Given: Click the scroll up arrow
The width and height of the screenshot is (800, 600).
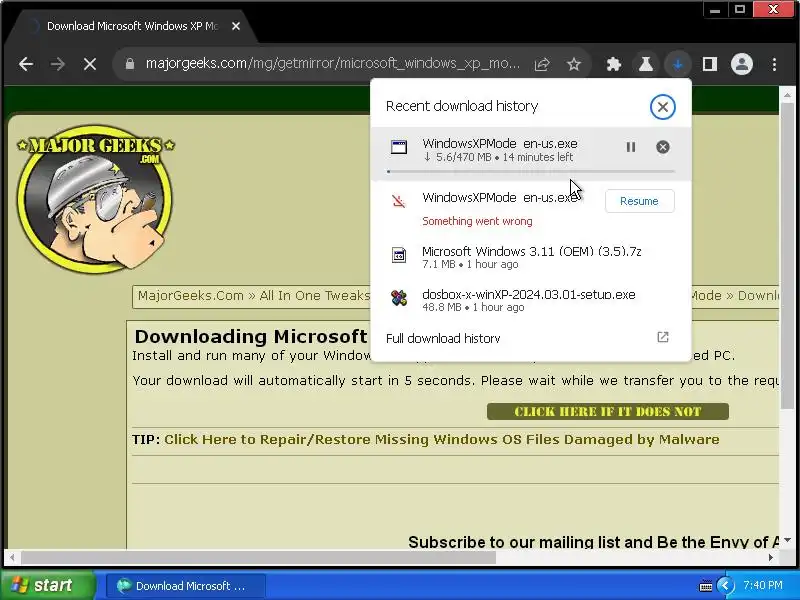Looking at the screenshot, I should click(787, 95).
